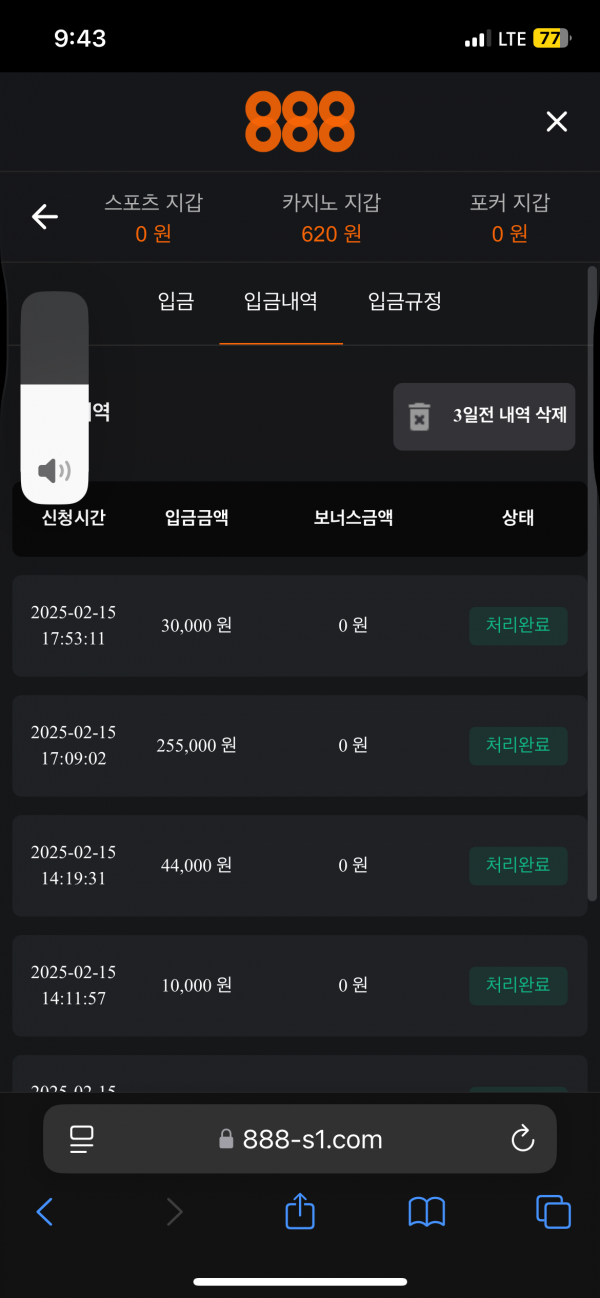Switch to the 입금 tab
This screenshot has height=1298, width=600.
[x=176, y=301]
